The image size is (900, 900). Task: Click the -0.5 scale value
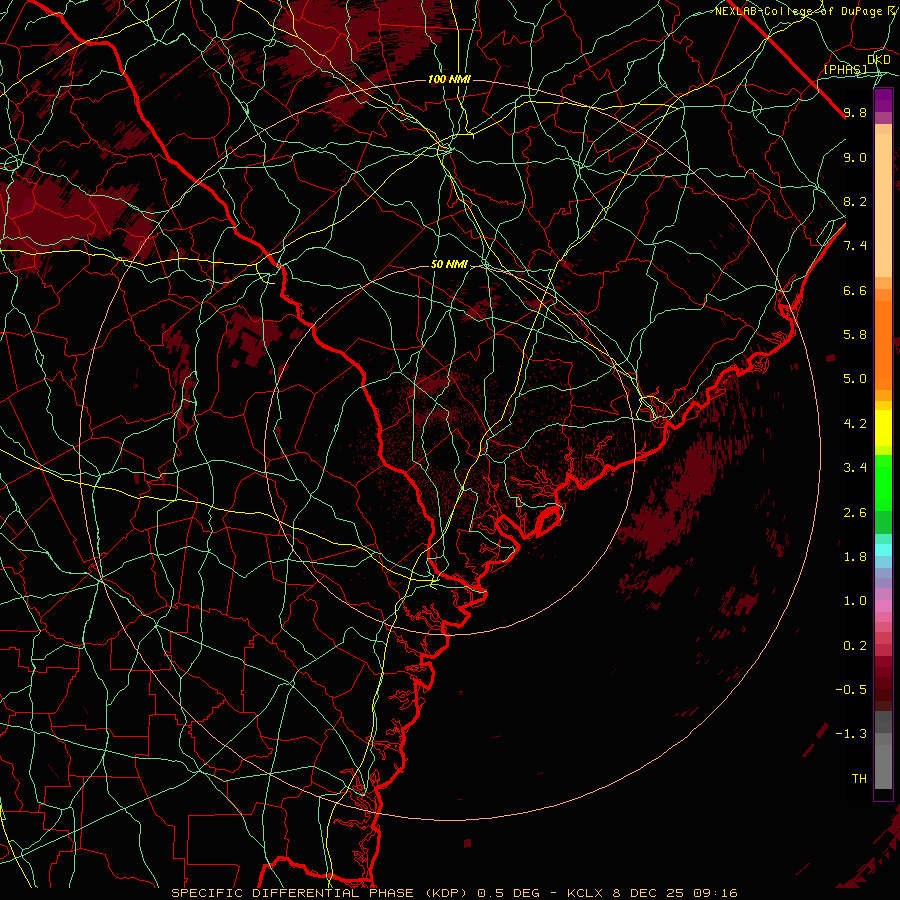[x=851, y=690]
